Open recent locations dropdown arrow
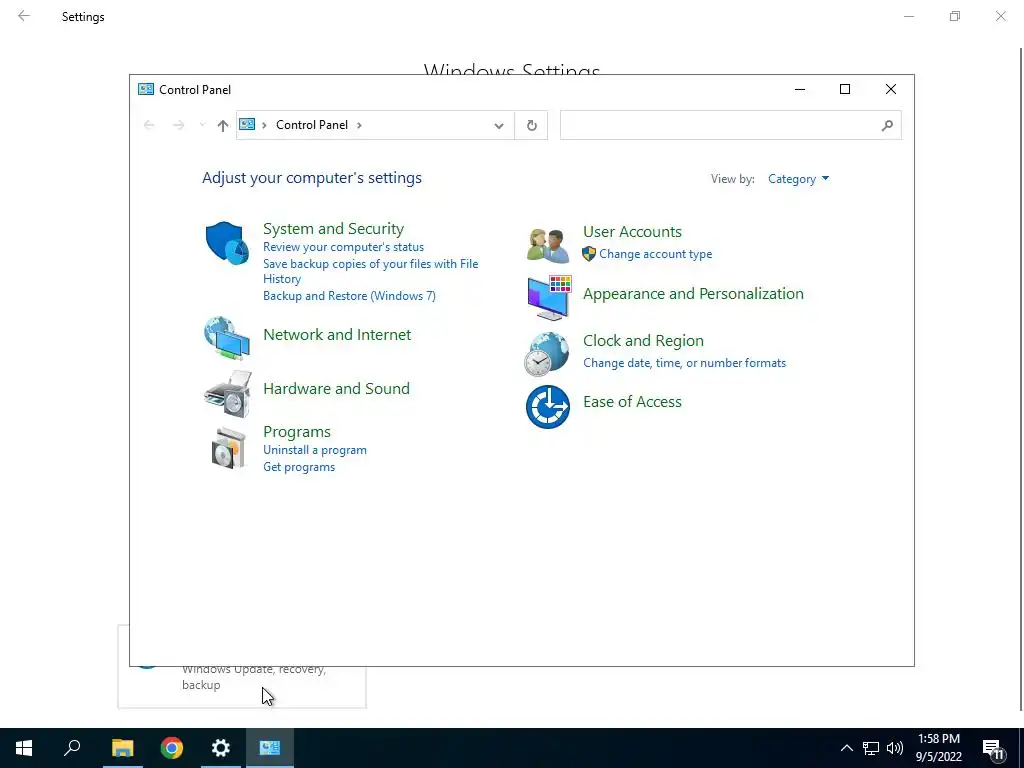Image resolution: width=1024 pixels, height=768 pixels. click(x=202, y=125)
